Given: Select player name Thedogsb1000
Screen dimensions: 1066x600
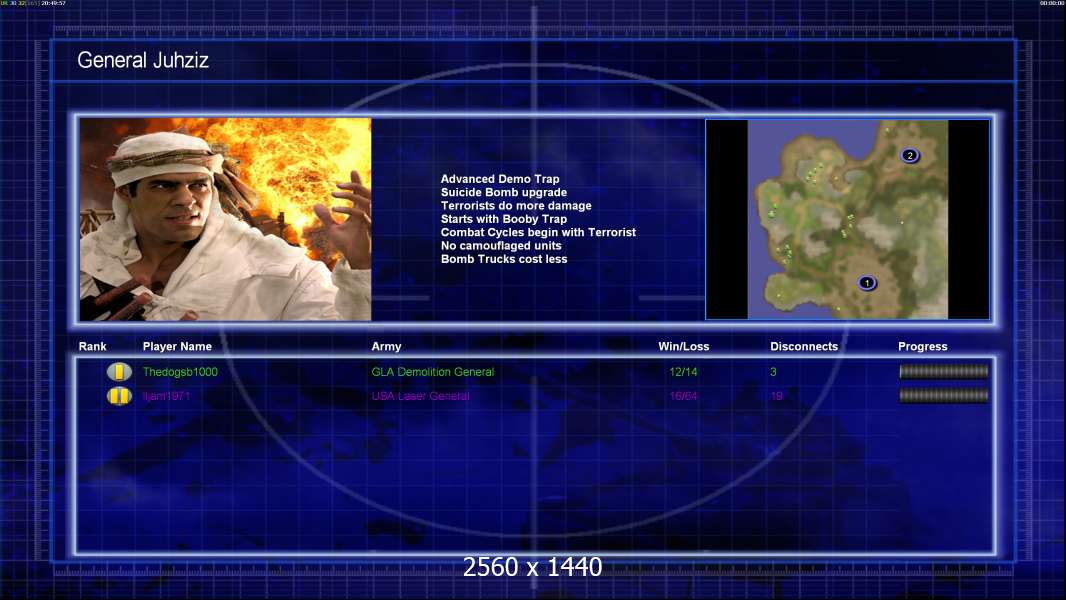Looking at the screenshot, I should pos(180,372).
